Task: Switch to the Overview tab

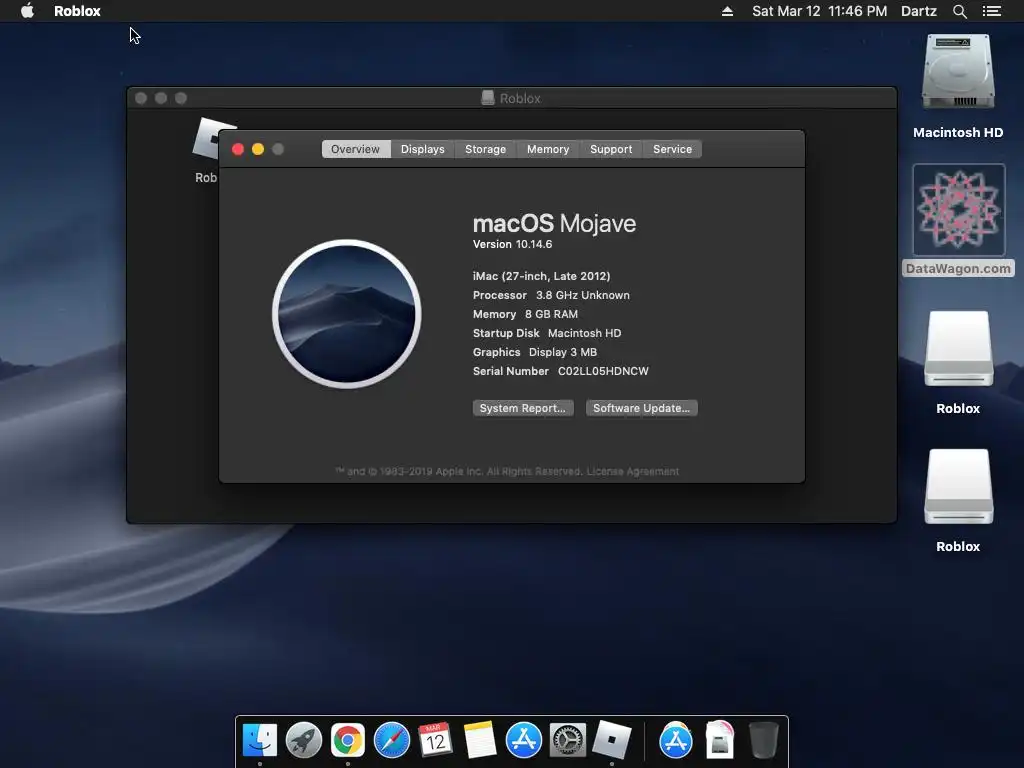Action: pyautogui.click(x=355, y=149)
